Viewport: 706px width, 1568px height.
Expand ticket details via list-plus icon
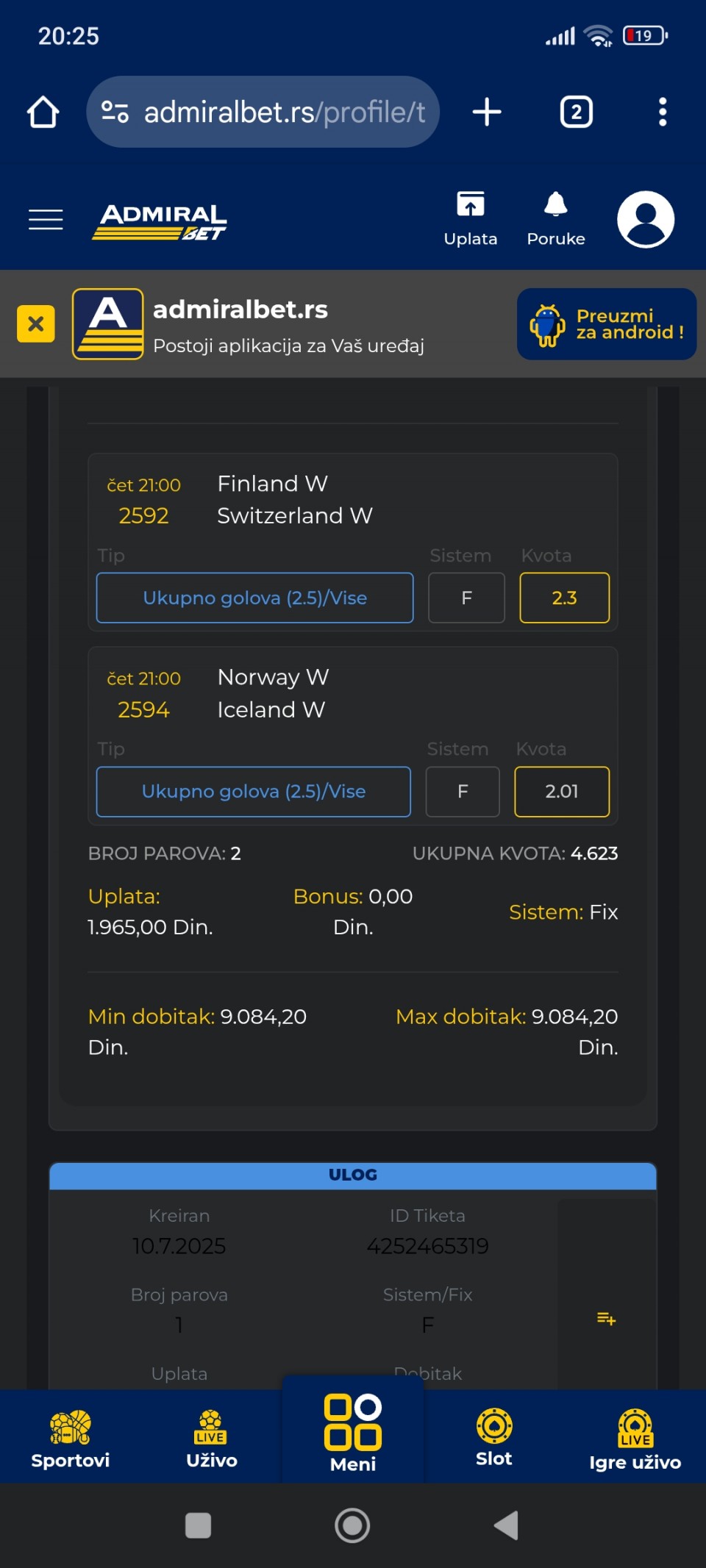[x=607, y=1319]
